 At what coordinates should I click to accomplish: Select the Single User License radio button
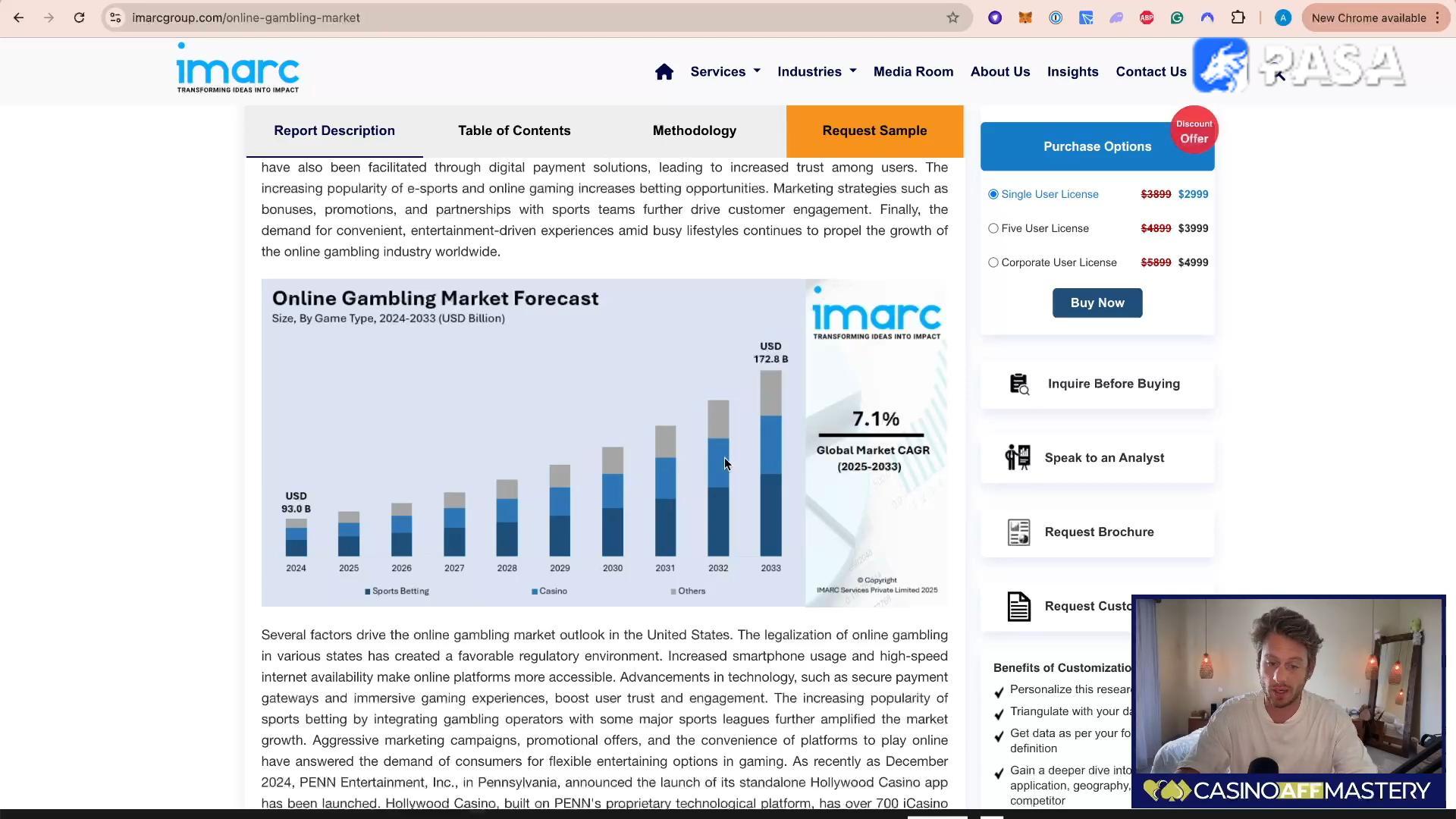(993, 194)
